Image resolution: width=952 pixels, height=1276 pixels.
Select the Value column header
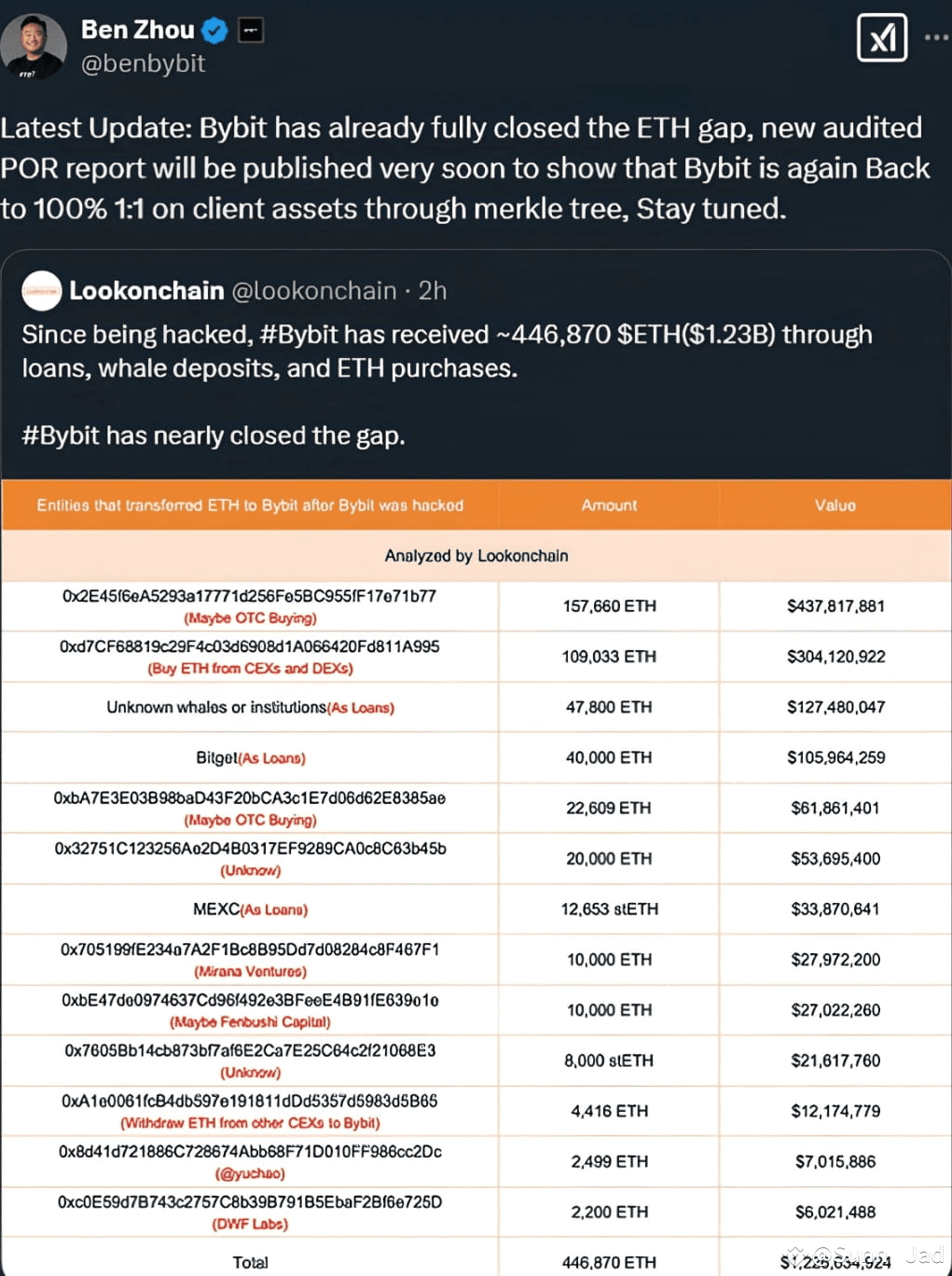pos(835,505)
